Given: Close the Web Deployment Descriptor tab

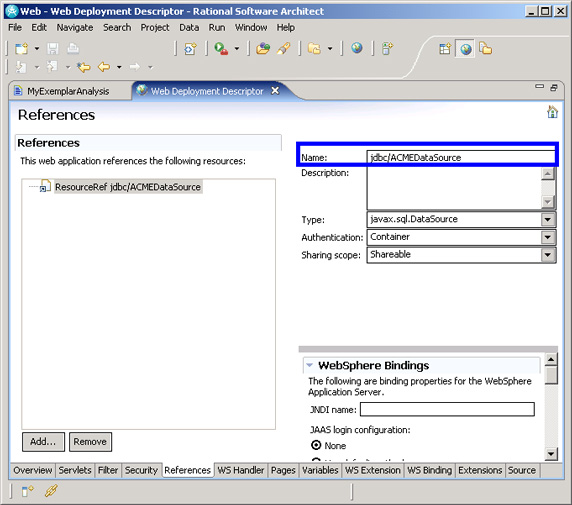Looking at the screenshot, I should (x=275, y=90).
